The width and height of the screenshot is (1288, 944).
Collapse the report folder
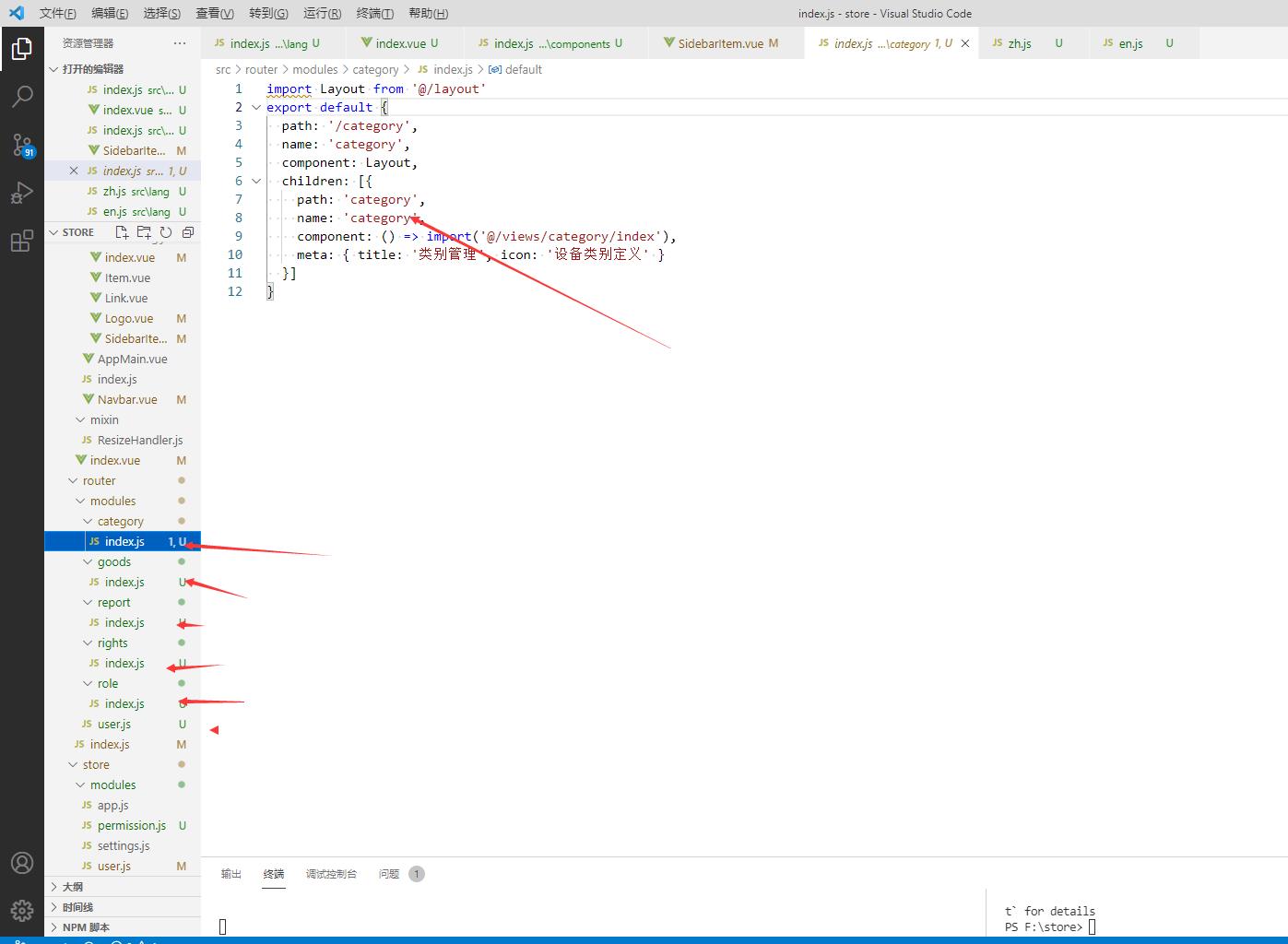(123, 602)
